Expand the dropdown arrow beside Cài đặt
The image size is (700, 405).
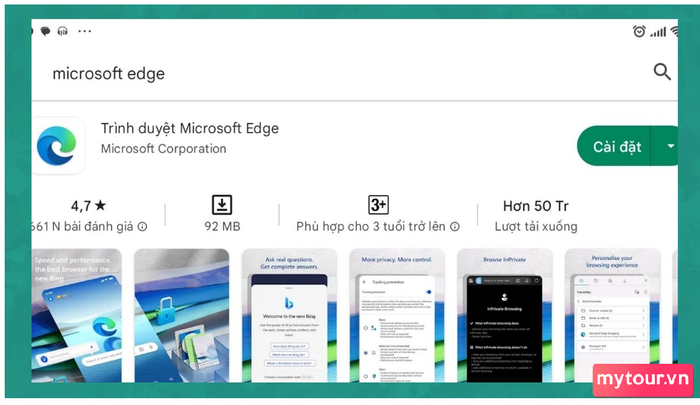coord(667,146)
